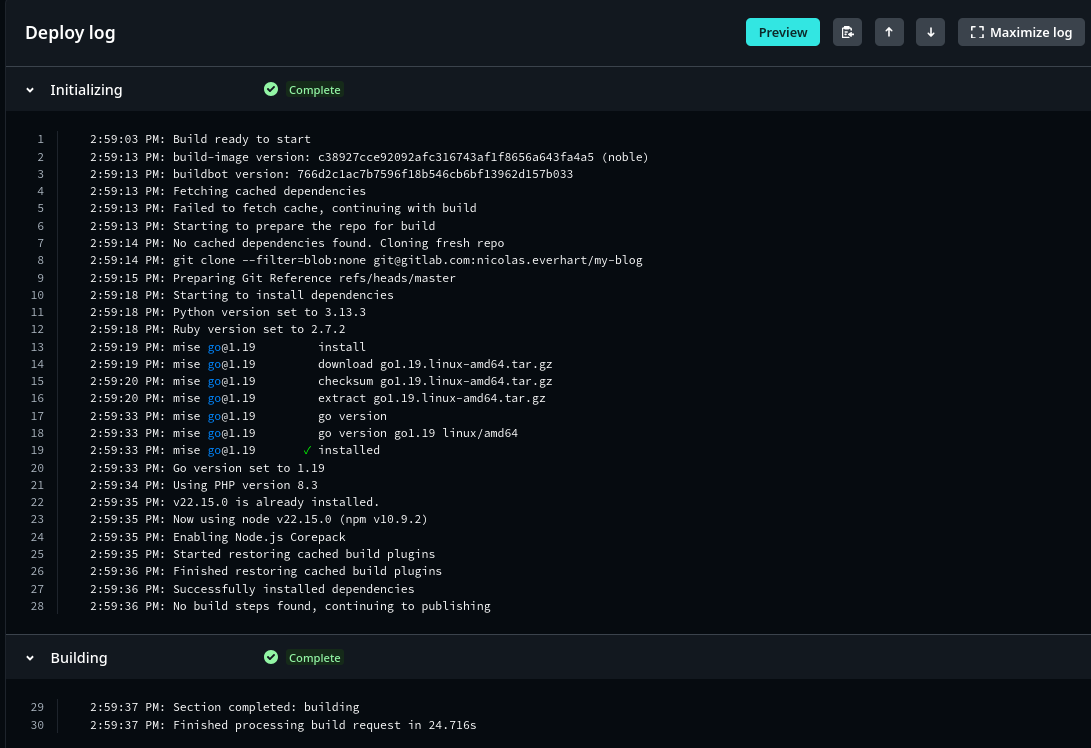
Task: Click 'Starting to prepare the repo' line
Action: point(262,225)
